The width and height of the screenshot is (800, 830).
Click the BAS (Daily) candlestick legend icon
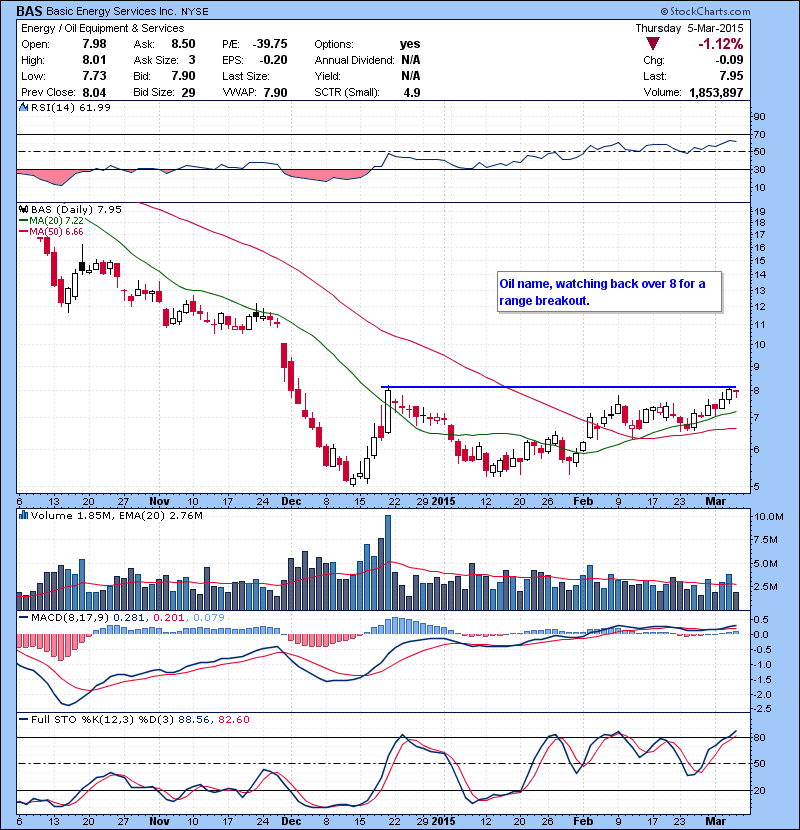23,209
